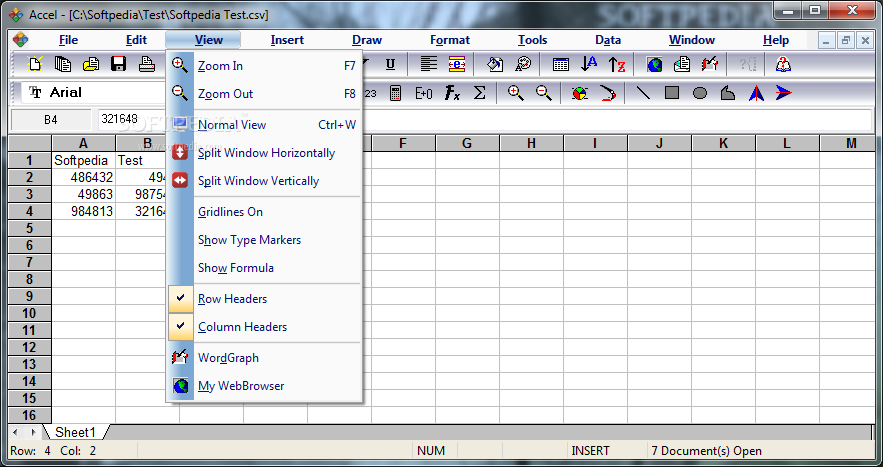Choose Zoom In from View menu
Image resolution: width=883 pixels, height=467 pixels.
[264, 66]
